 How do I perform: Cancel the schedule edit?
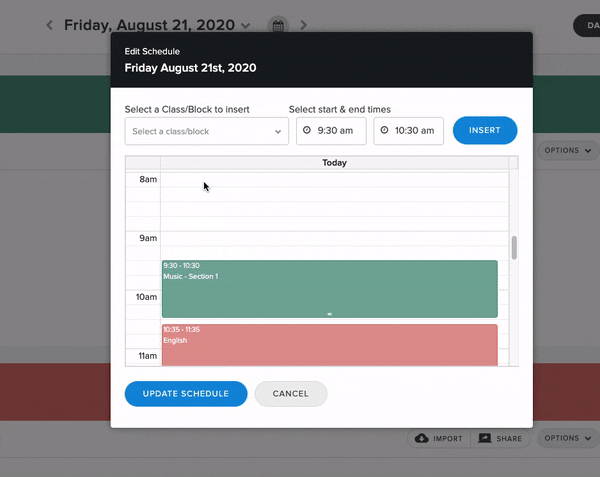pos(291,394)
